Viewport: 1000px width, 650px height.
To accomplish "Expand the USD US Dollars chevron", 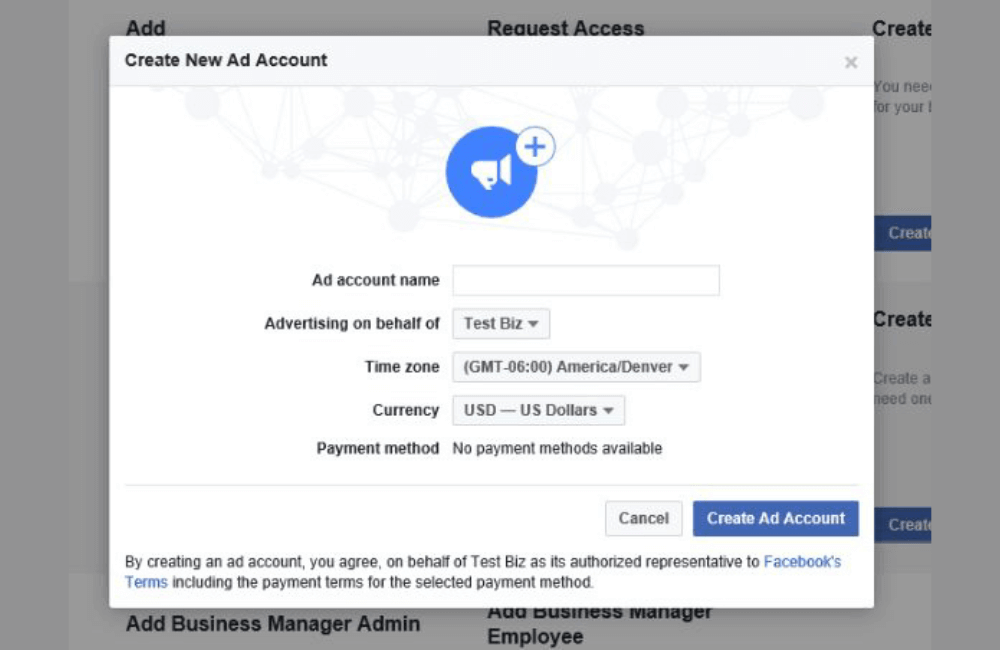I will 612,410.
